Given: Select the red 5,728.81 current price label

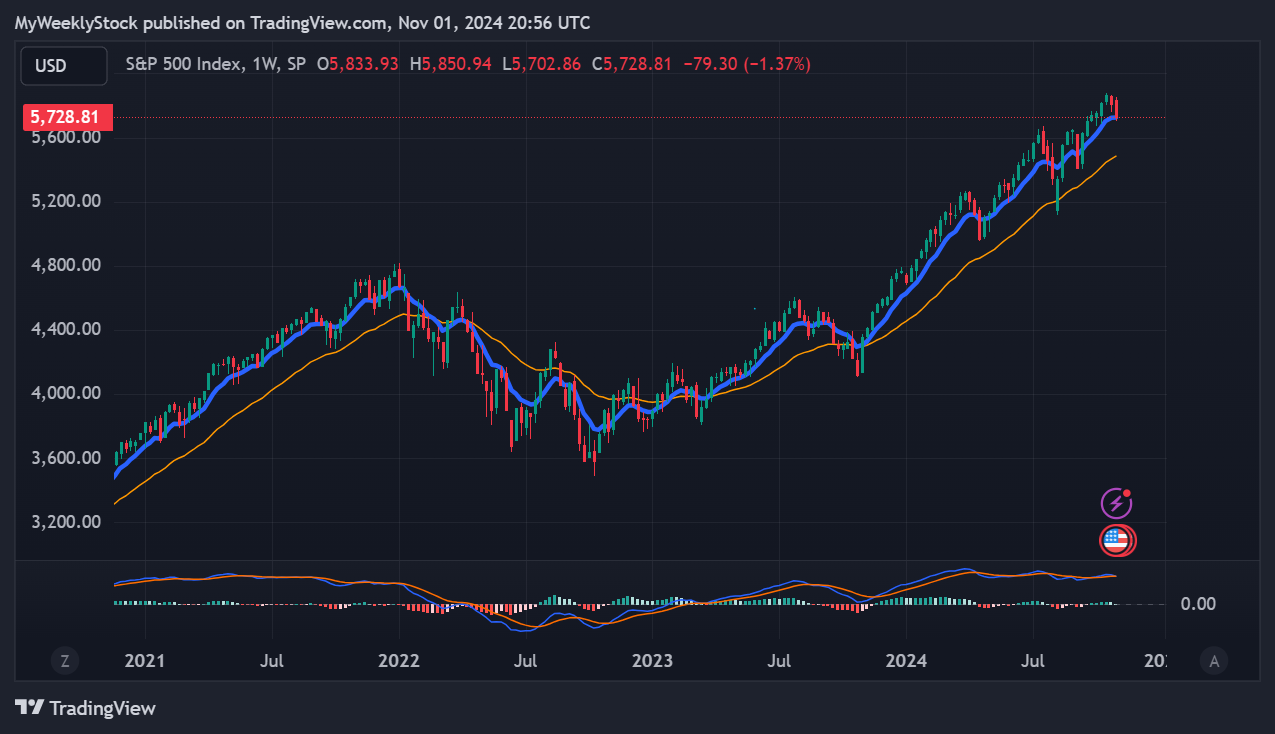Looking at the screenshot, I should 66,117.
